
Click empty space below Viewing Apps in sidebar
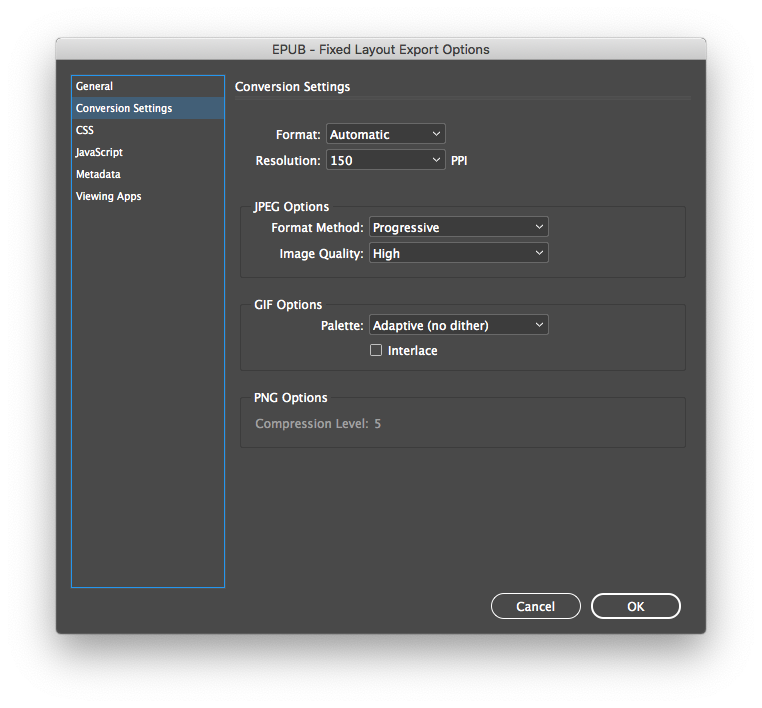tap(148, 400)
